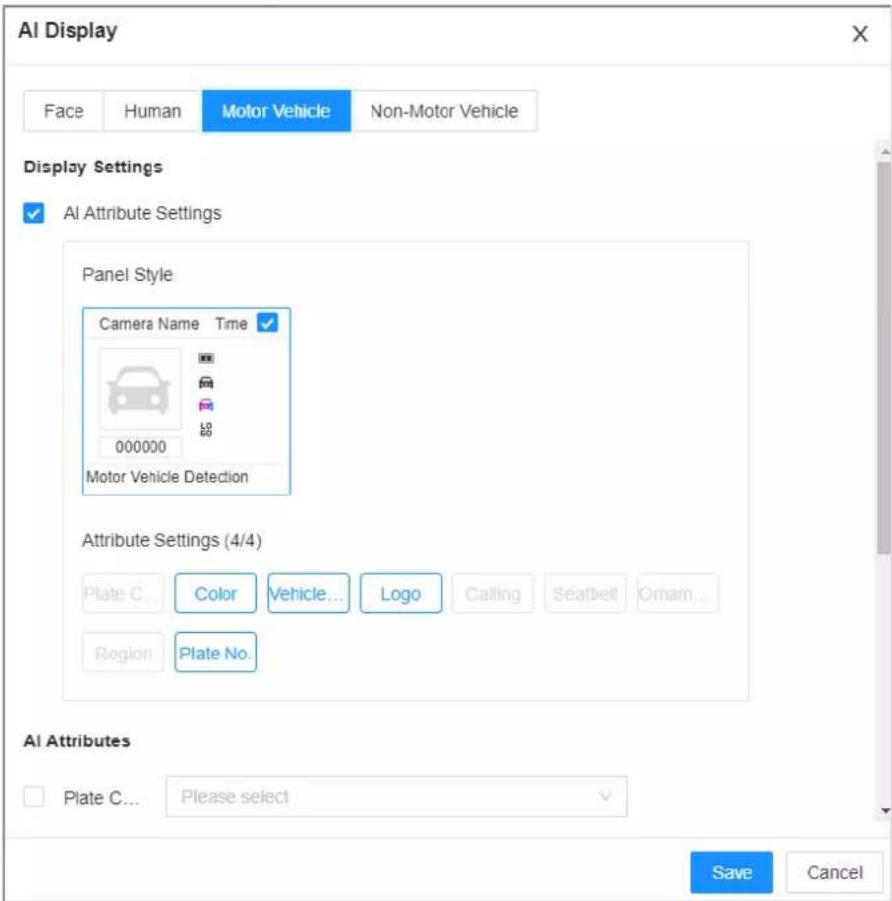Toggle the Color attribute button

tap(216, 593)
